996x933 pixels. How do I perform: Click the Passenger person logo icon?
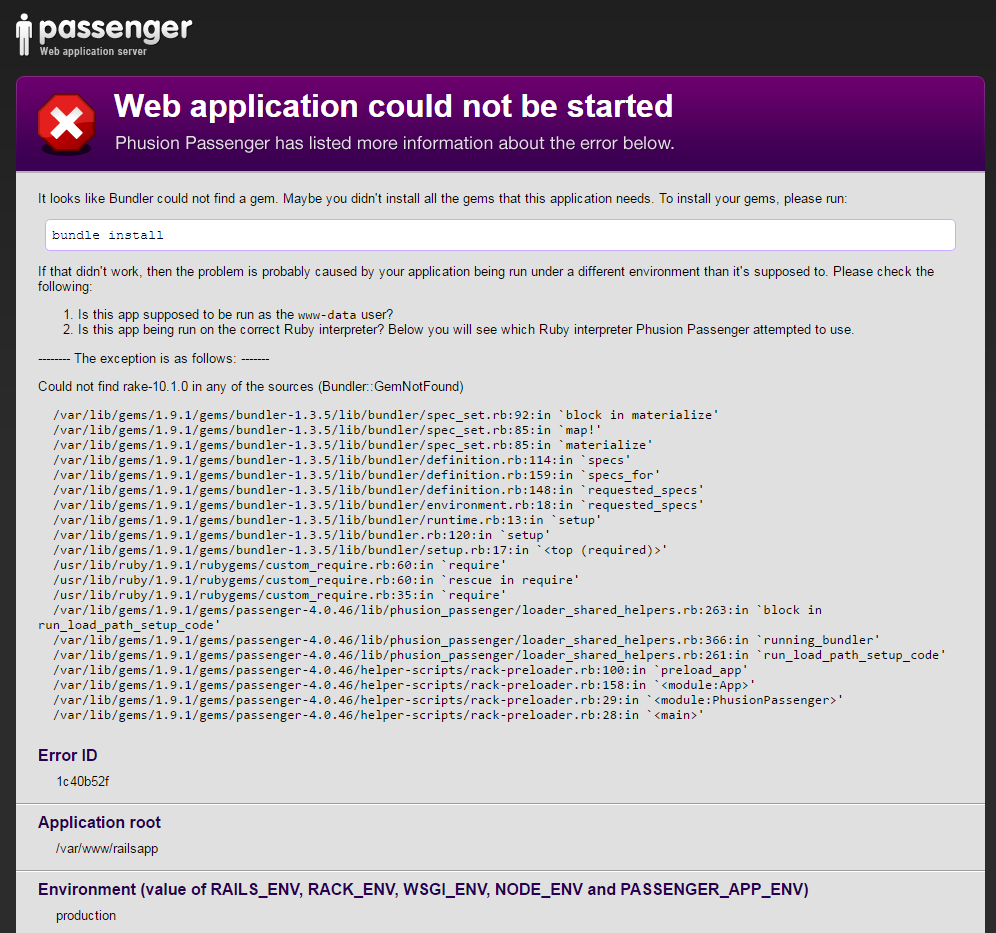(24, 35)
